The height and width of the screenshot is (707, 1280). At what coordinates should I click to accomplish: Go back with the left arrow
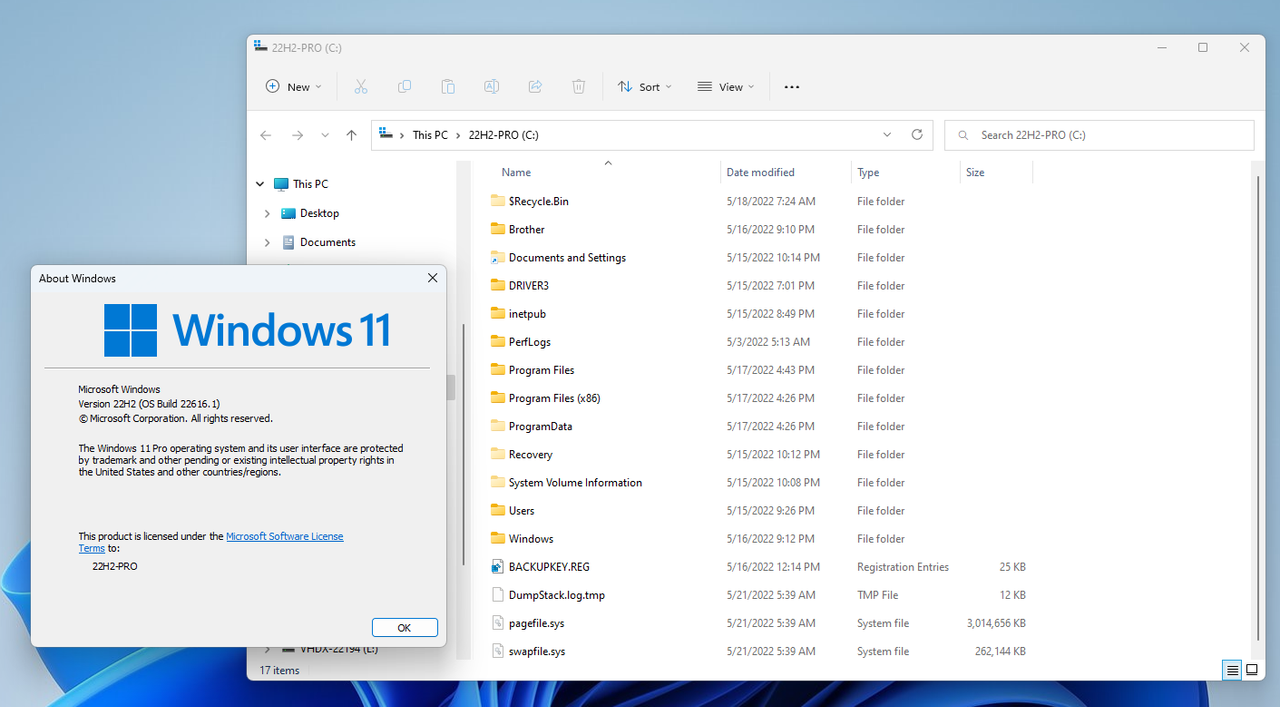(265, 135)
